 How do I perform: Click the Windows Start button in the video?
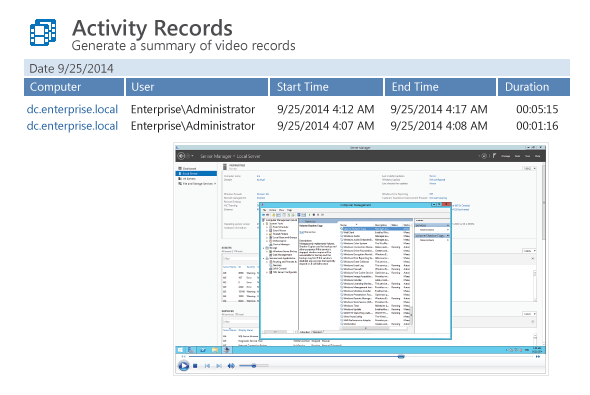[180, 350]
